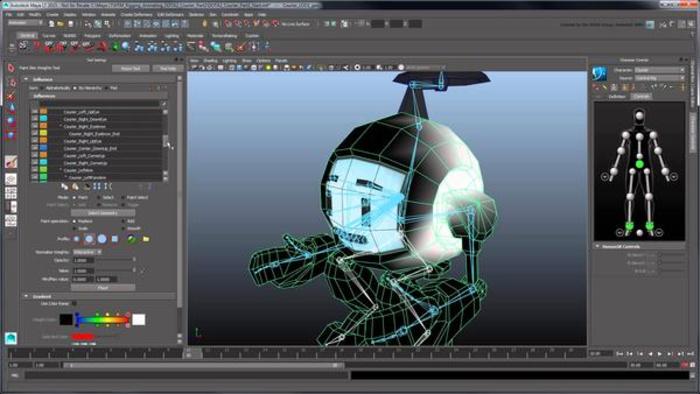Click the open scene folder icon

click(60, 24)
